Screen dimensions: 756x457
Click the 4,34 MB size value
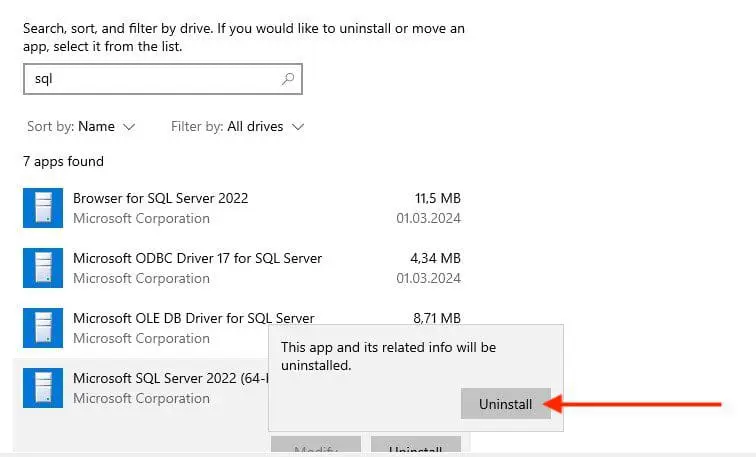(435, 258)
